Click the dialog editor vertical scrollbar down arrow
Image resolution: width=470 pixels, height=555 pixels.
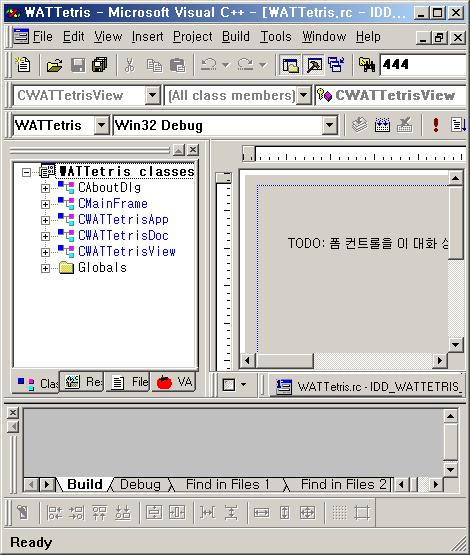[455, 344]
